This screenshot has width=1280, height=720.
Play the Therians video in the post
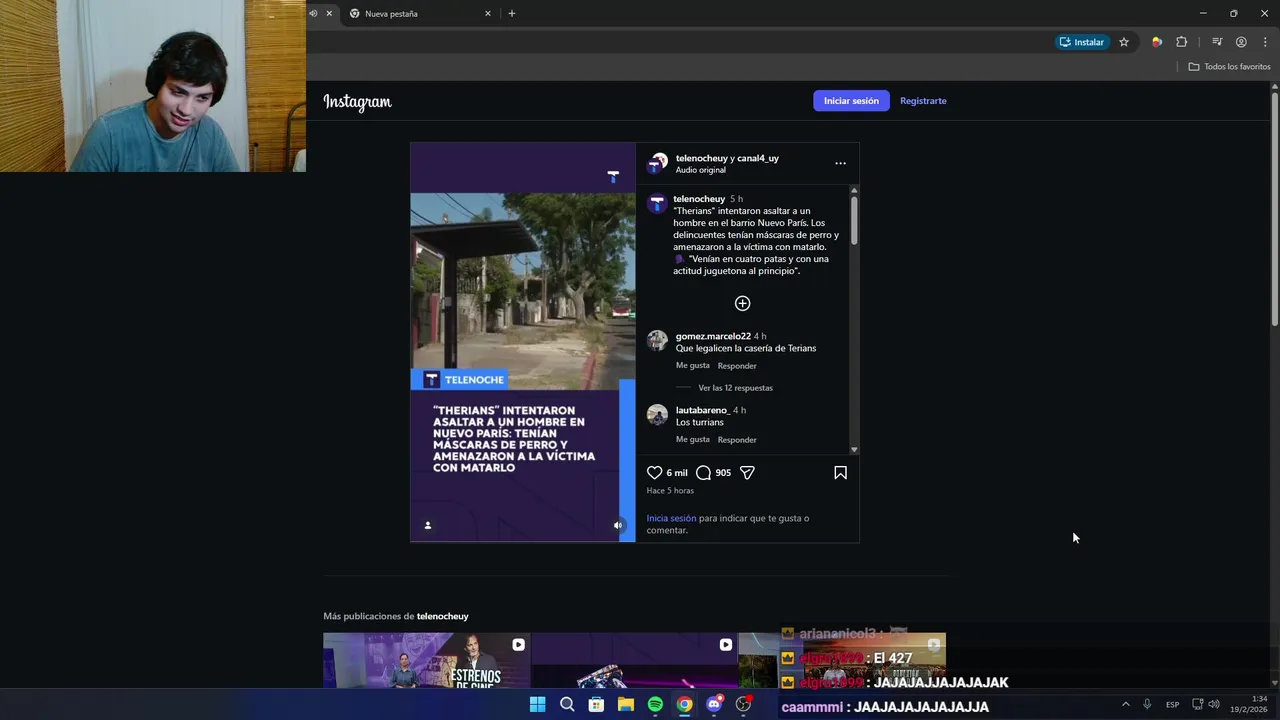click(523, 342)
